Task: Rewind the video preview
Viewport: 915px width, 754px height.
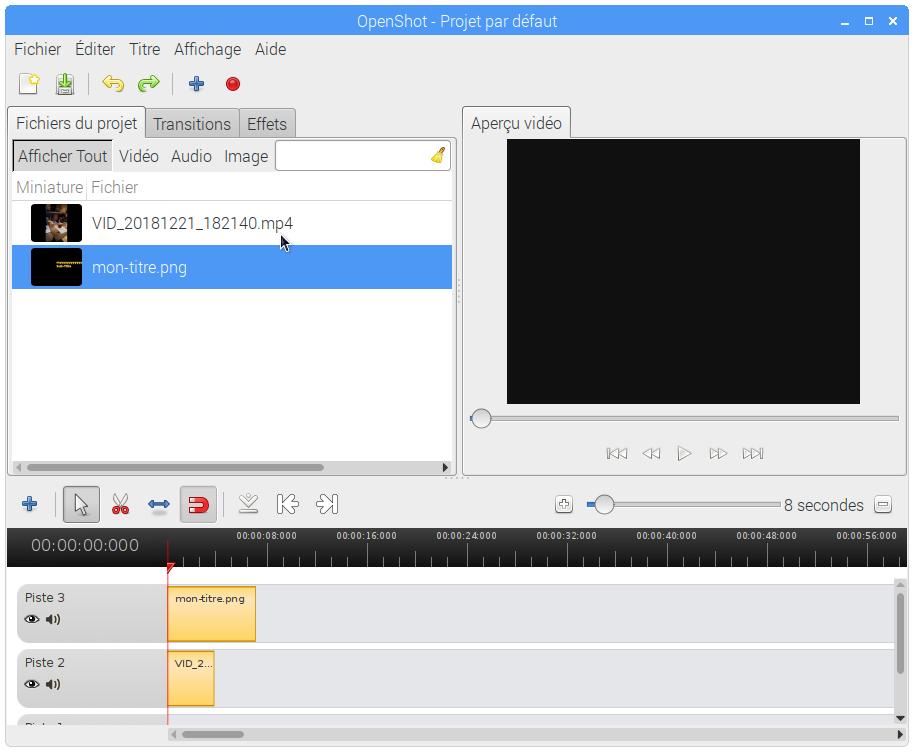Action: pos(651,453)
